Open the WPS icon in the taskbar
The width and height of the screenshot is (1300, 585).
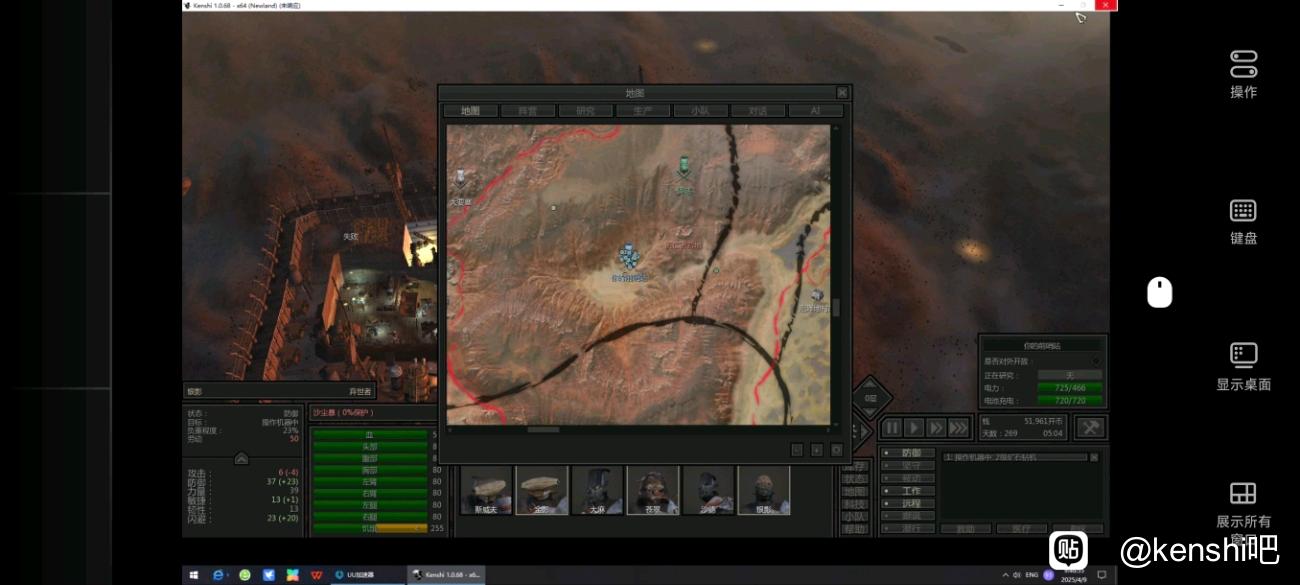coord(316,575)
